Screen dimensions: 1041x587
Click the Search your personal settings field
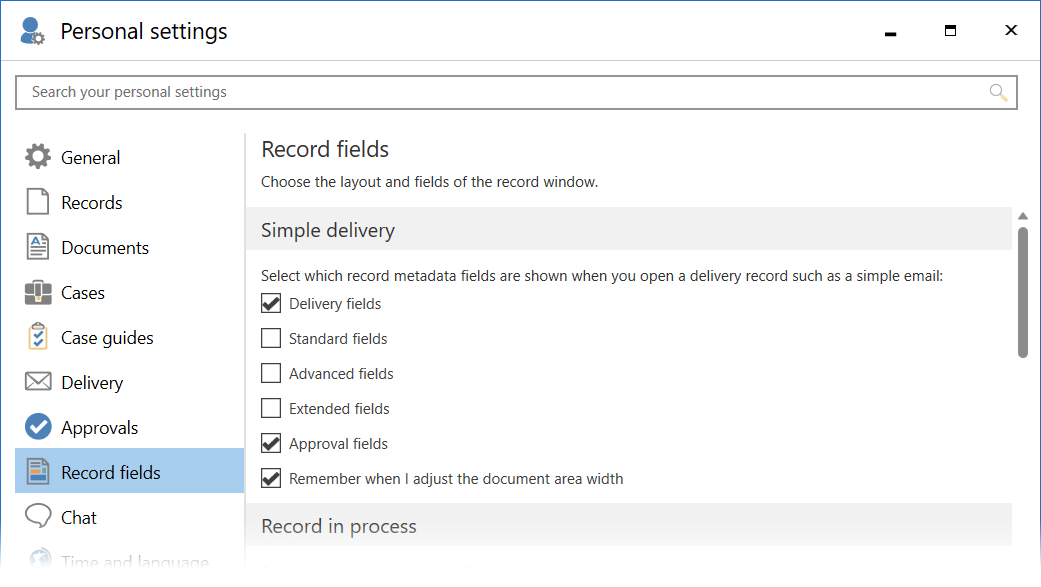pos(517,92)
